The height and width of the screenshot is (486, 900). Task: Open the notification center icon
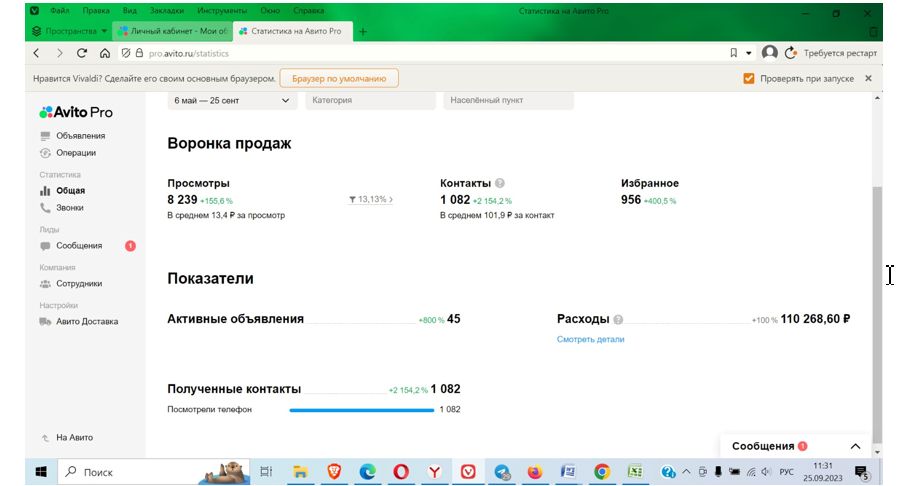[x=861, y=472]
